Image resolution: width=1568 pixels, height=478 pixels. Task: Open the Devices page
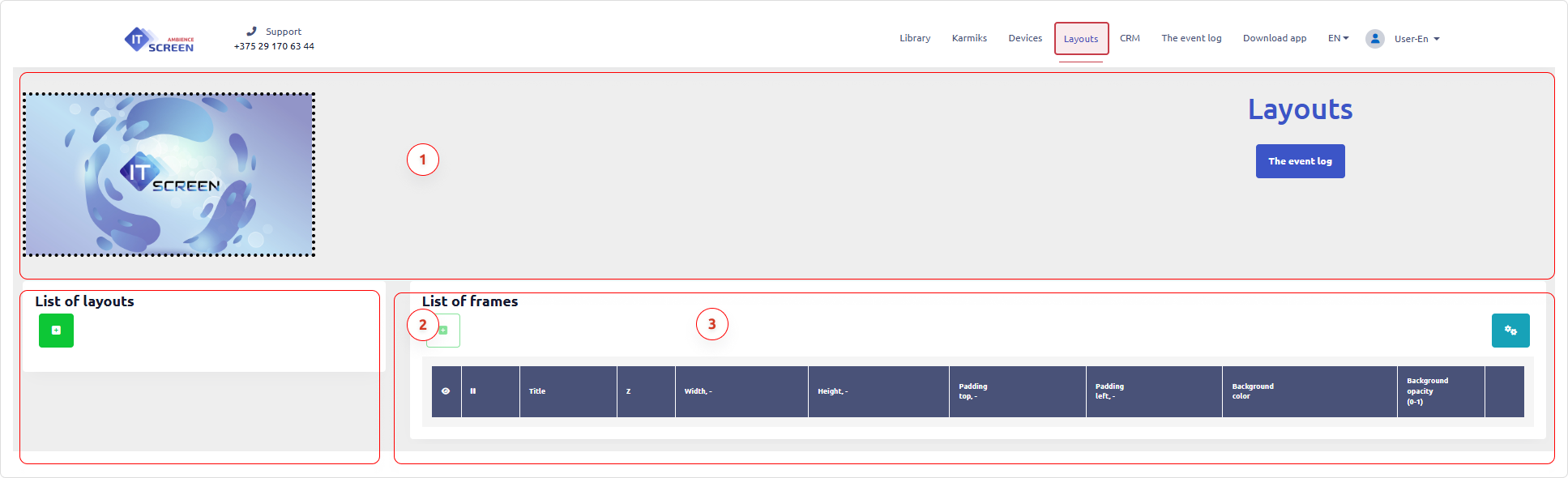(1025, 39)
